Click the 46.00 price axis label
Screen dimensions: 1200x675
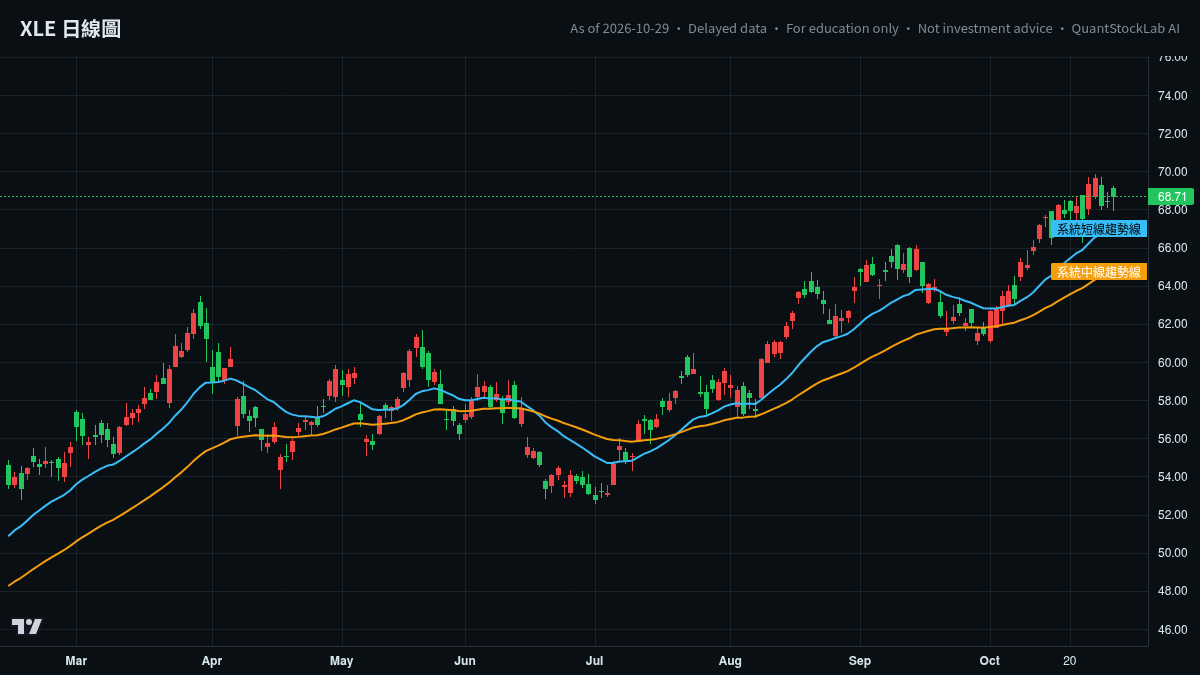point(1172,629)
